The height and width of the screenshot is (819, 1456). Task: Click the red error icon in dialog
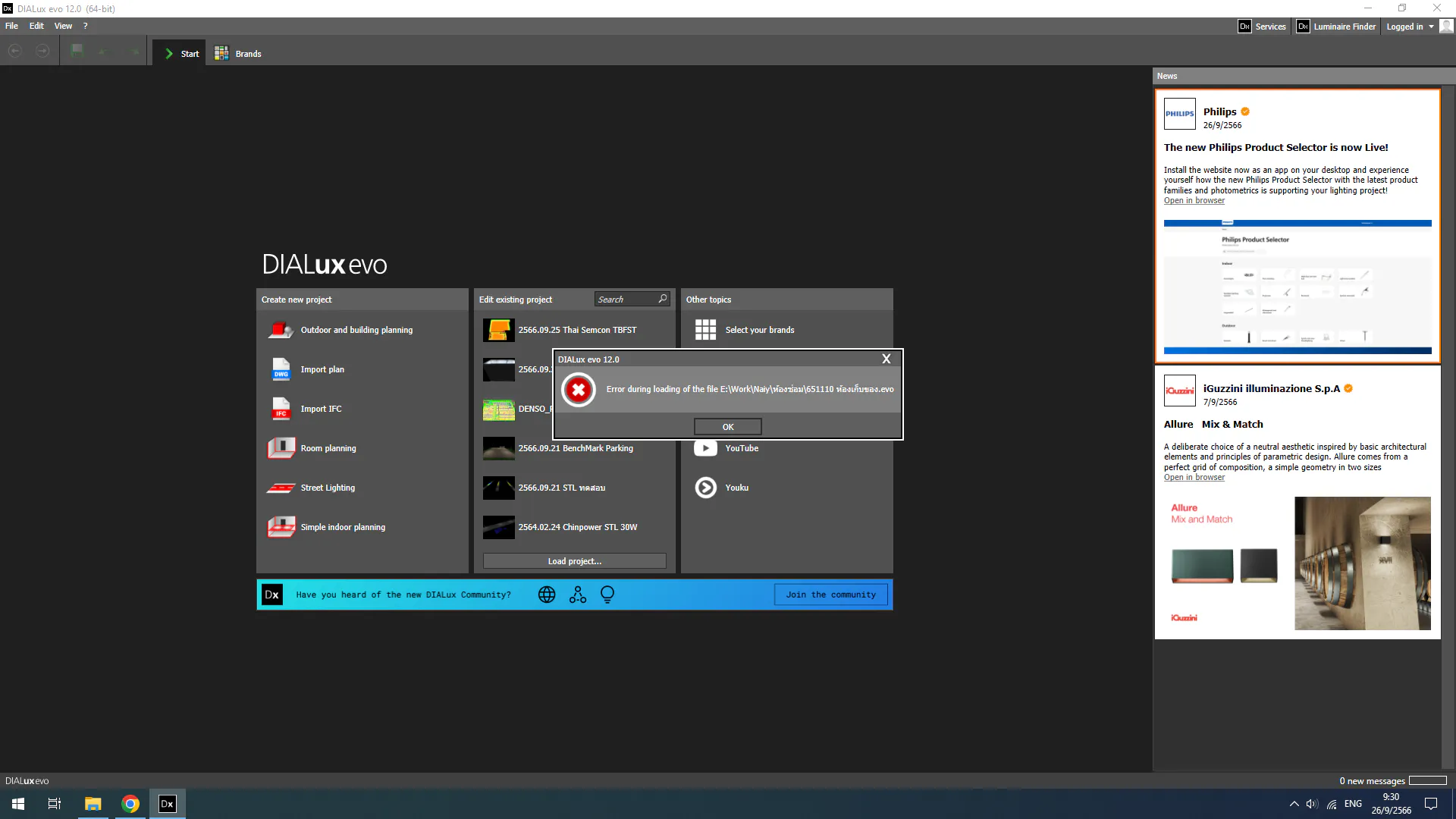coord(579,390)
